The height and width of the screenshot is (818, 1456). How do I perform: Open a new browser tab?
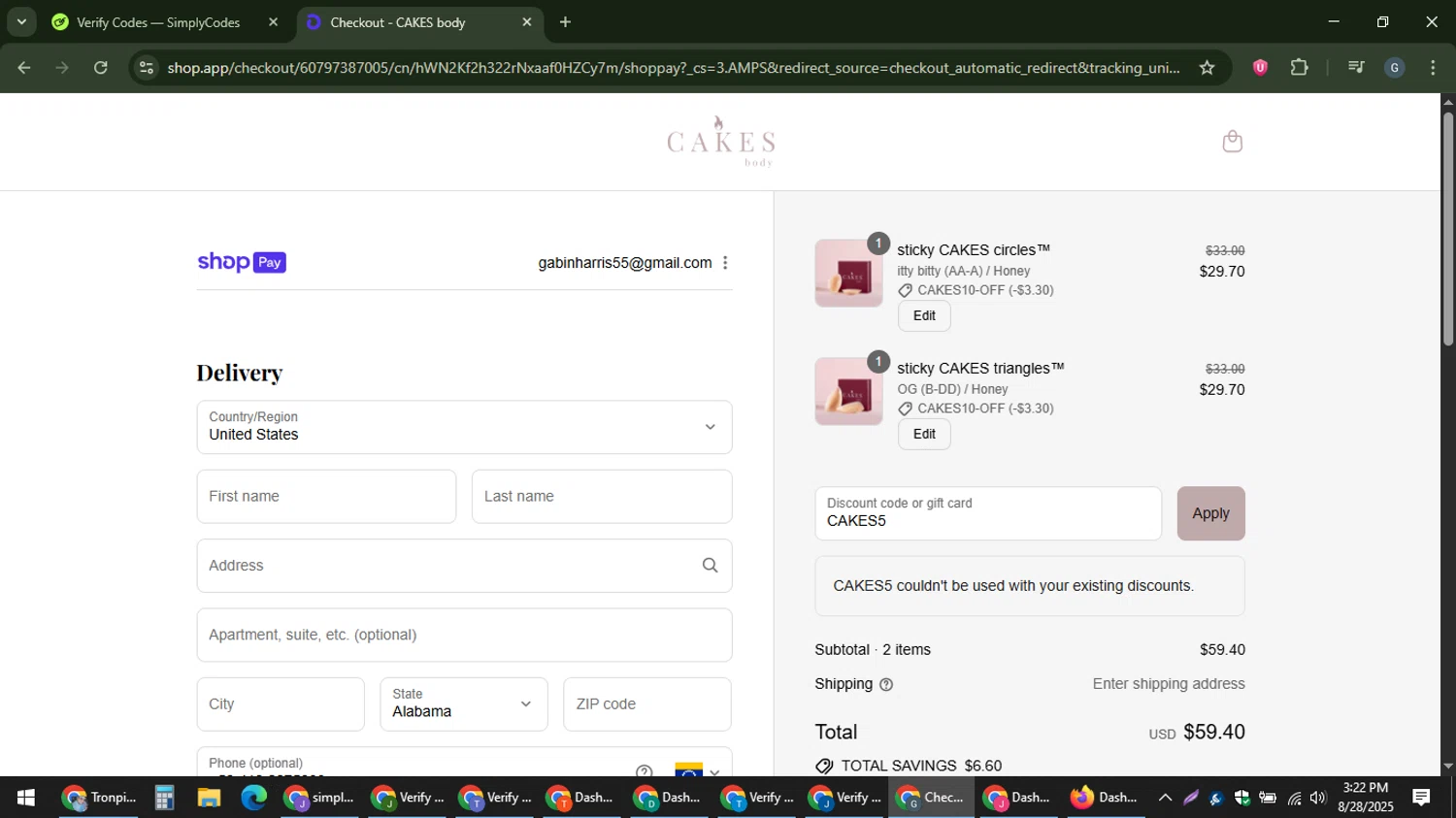coord(565,22)
